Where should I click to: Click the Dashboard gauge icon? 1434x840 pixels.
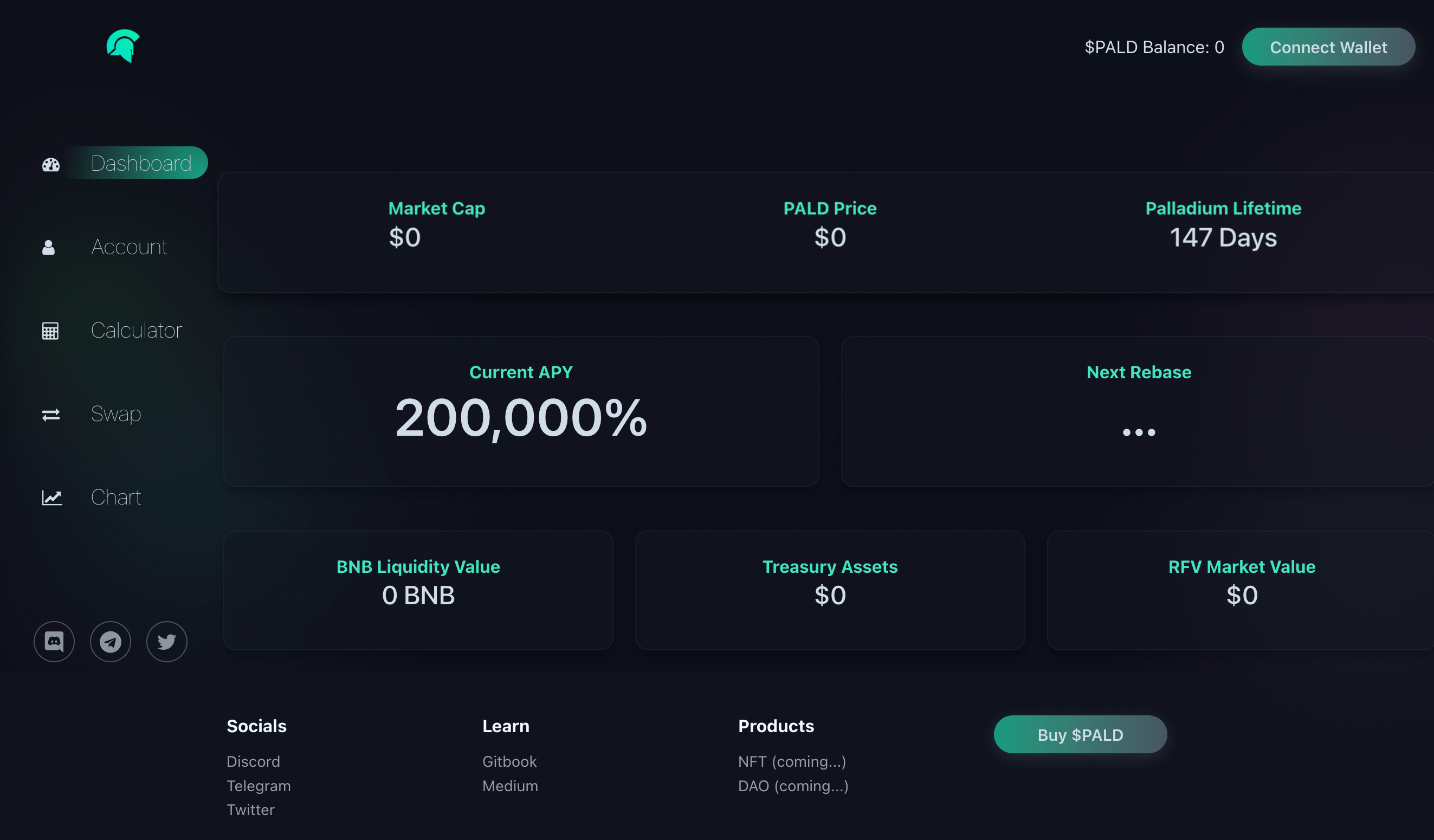coord(50,164)
